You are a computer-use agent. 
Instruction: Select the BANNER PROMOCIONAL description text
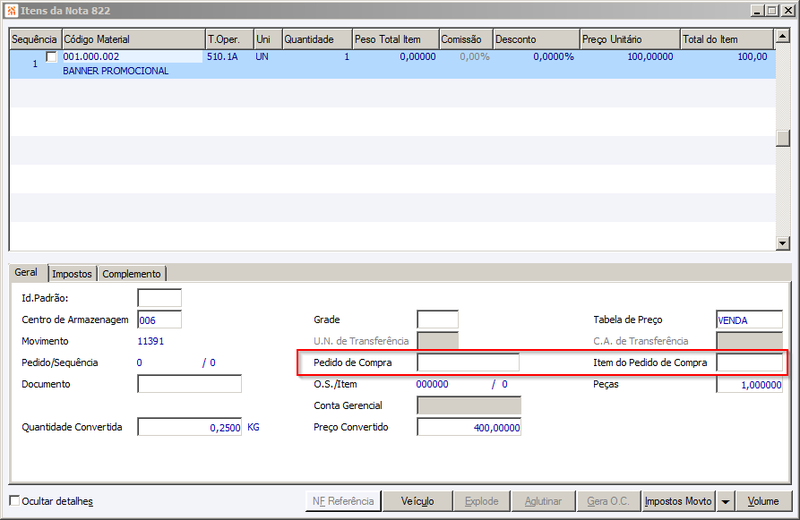click(116, 71)
